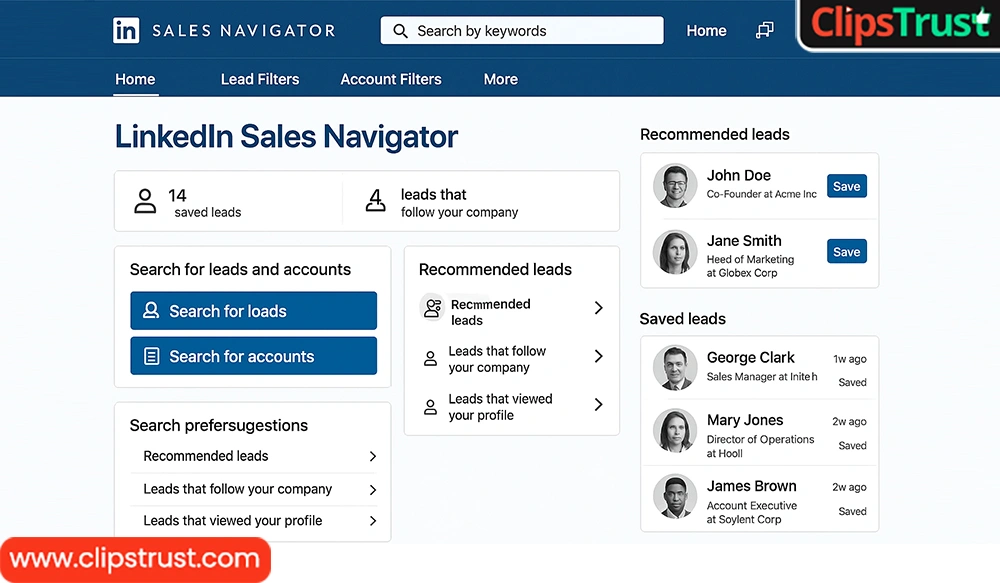Viewport: 1000px width, 583px height.
Task: Click person icon beside Leads that follow your company
Action: [430, 358]
